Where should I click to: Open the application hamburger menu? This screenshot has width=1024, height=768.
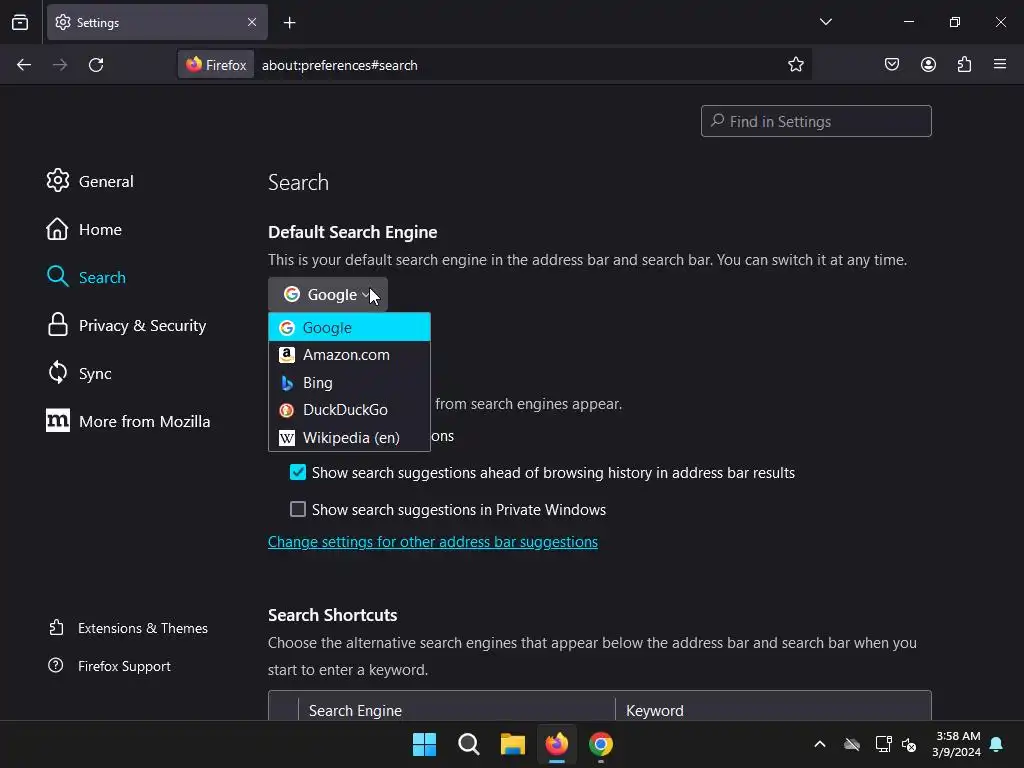tap(1000, 64)
